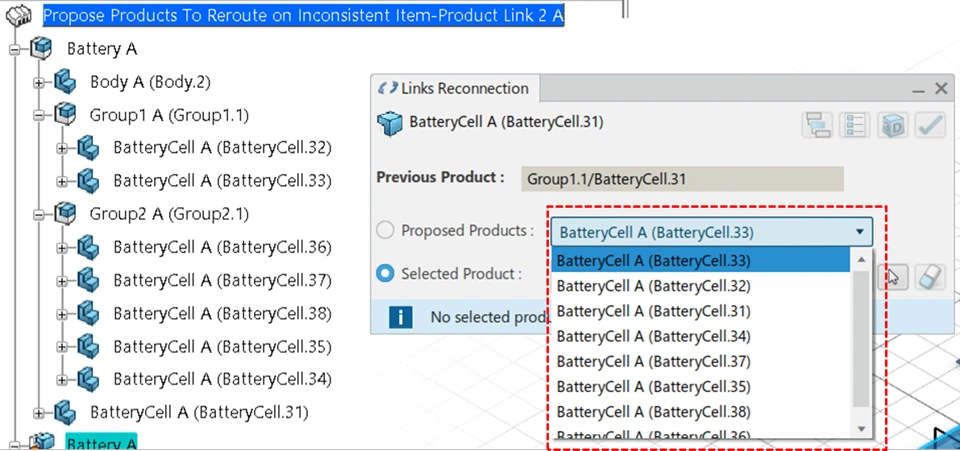Expand the Body A (Body.2) node

(x=40, y=82)
